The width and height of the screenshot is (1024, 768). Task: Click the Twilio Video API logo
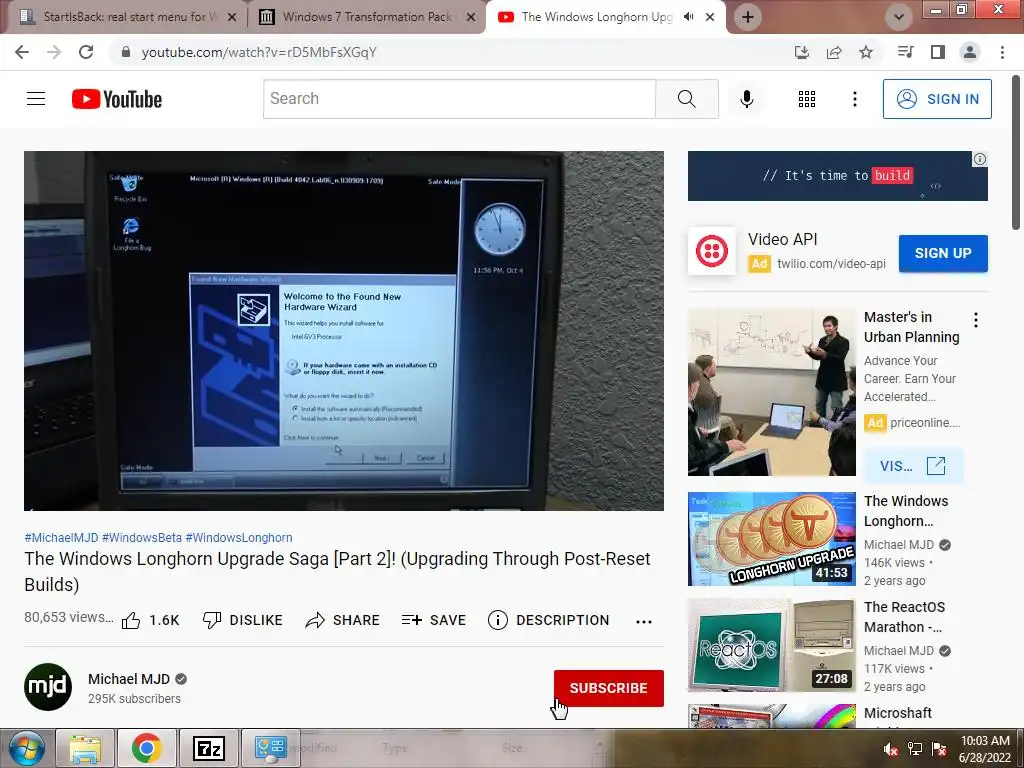coord(712,251)
